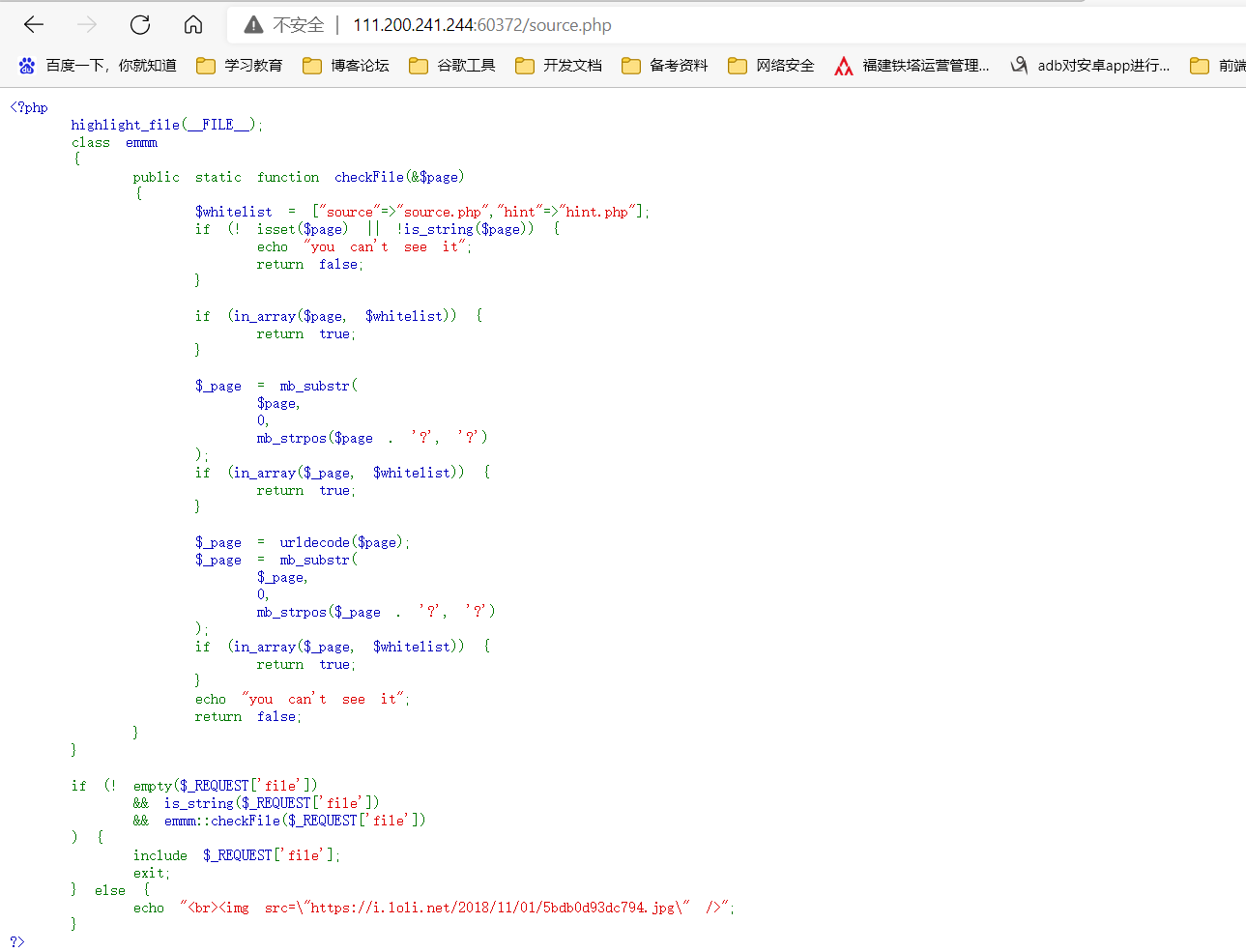This screenshot has height=952, width=1246.
Task: Focus the address bar URL
Action: (x=481, y=25)
